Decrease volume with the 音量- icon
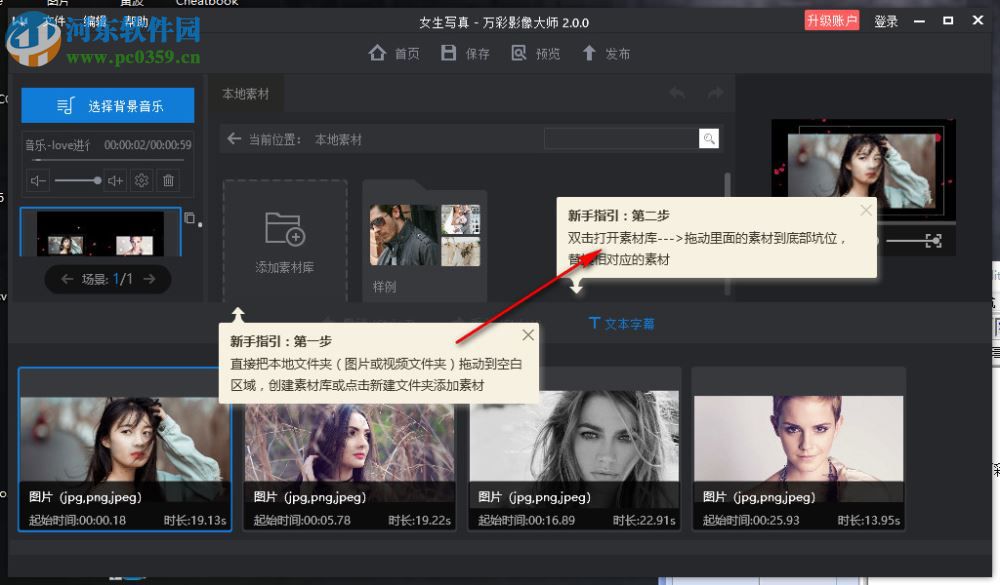The image size is (1000, 585). (x=37, y=181)
